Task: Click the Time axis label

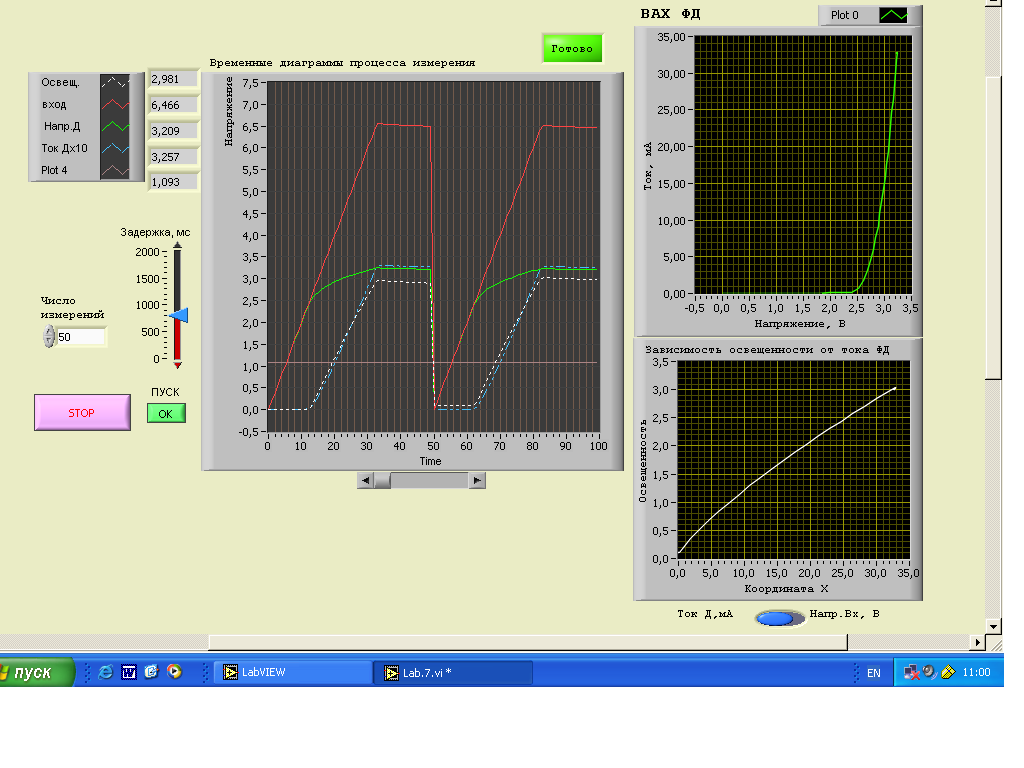Action: pyautogui.click(x=430, y=461)
